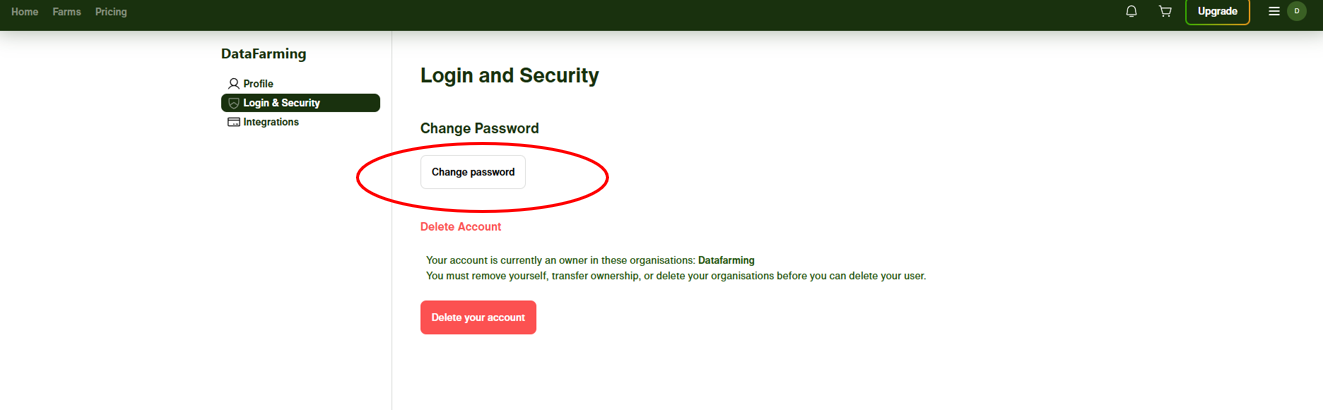Open the hamburger menu in header
Image resolution: width=1323 pixels, height=410 pixels.
(x=1274, y=12)
